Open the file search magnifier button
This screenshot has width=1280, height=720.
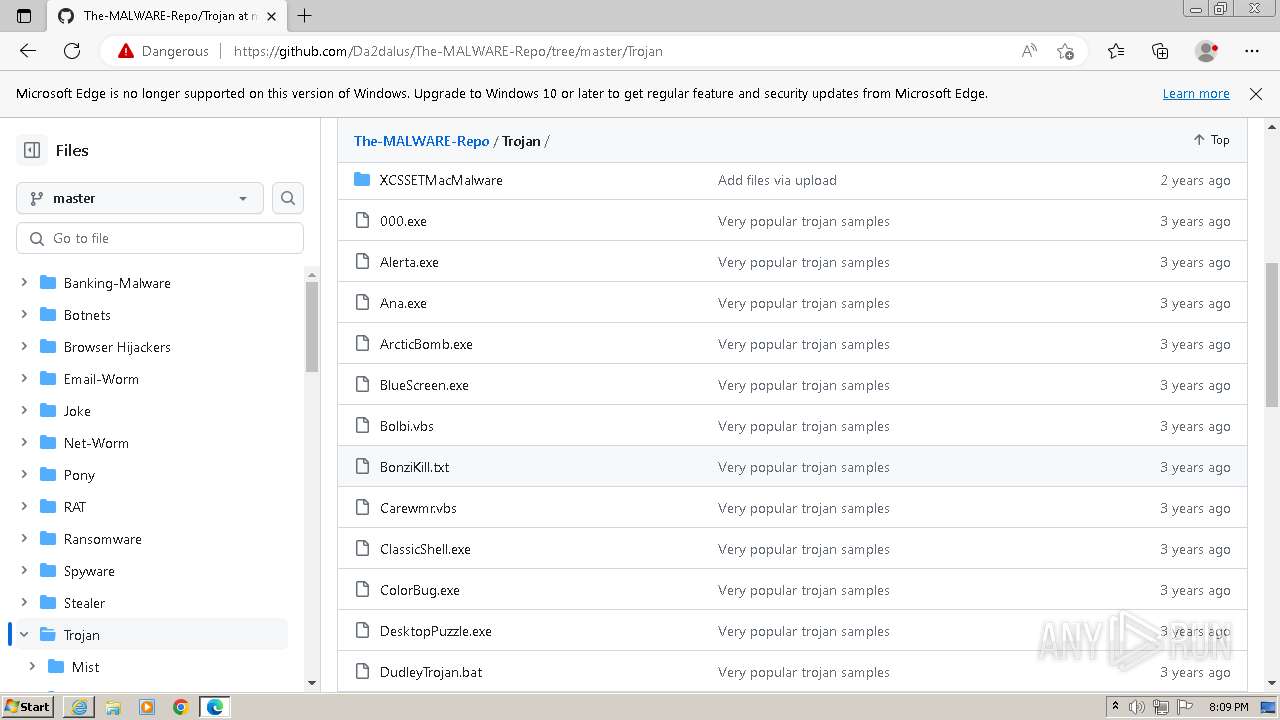[x=288, y=198]
